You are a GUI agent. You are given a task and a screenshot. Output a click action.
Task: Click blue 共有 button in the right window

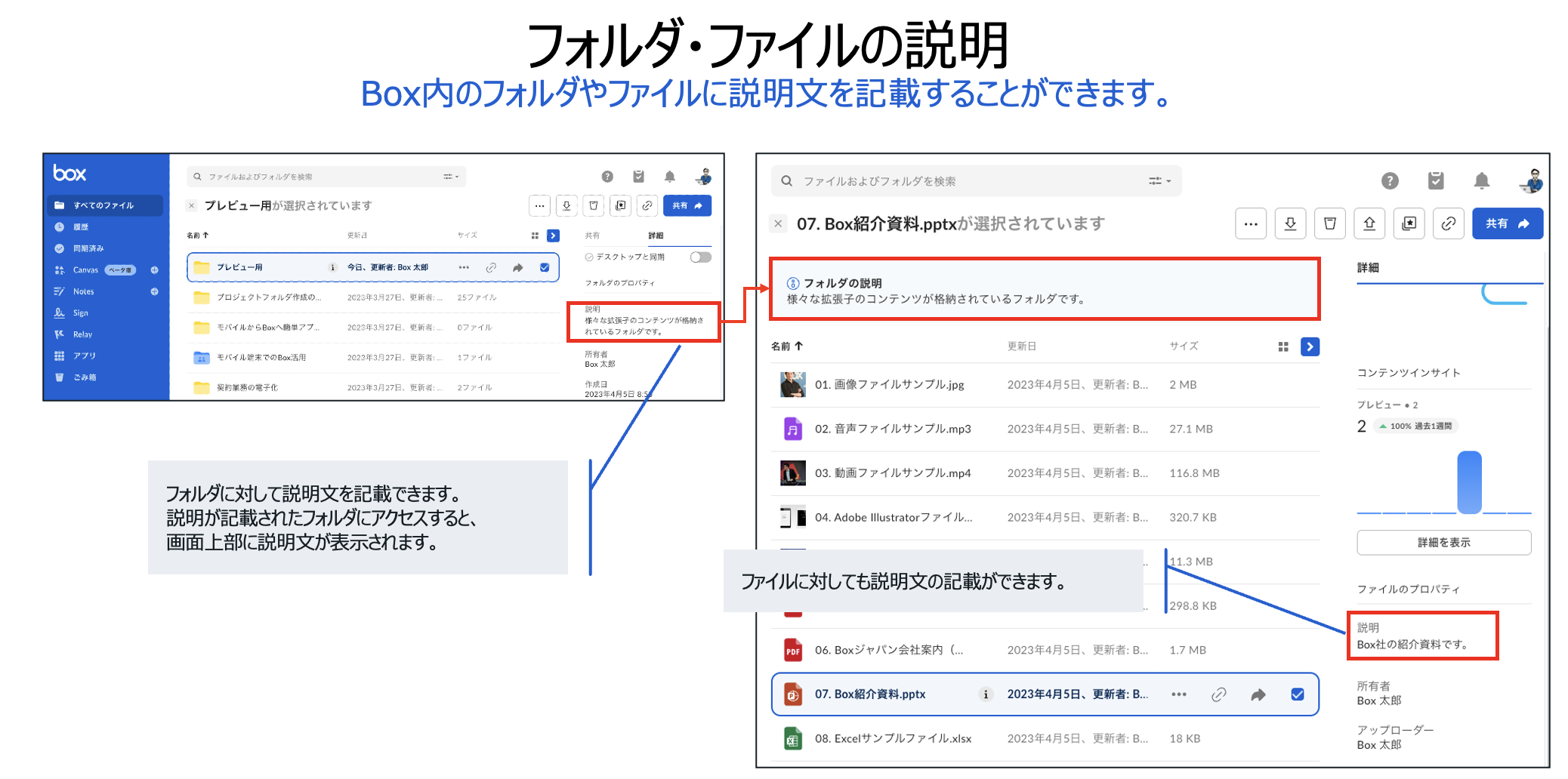coord(1507,223)
